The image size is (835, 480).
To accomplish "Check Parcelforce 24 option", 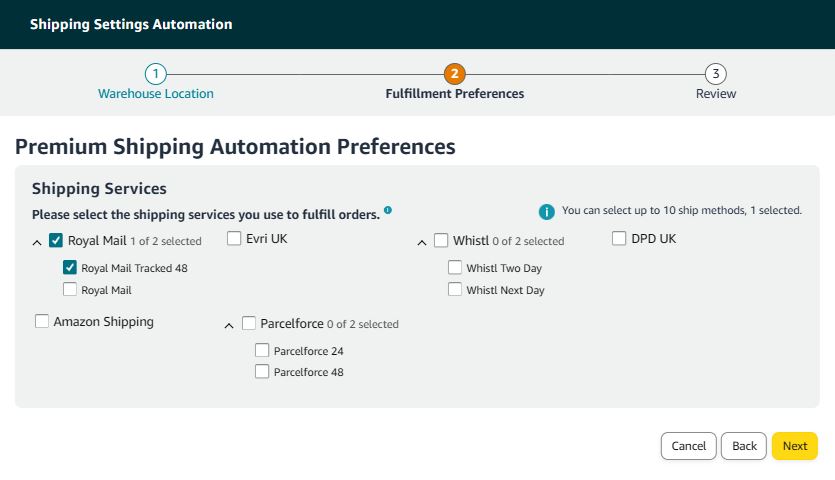I will click(262, 350).
